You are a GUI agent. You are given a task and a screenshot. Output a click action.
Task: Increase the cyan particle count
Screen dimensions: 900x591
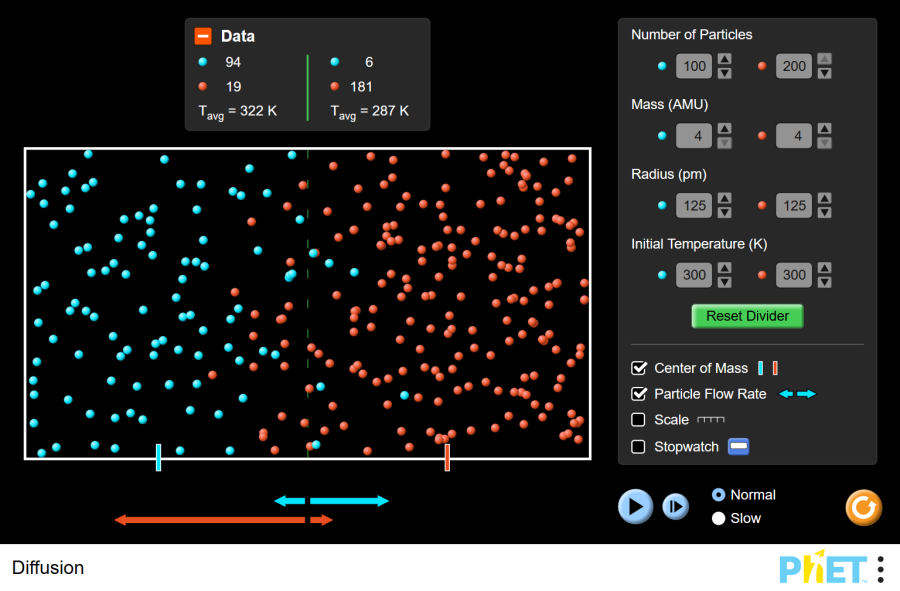click(x=725, y=60)
